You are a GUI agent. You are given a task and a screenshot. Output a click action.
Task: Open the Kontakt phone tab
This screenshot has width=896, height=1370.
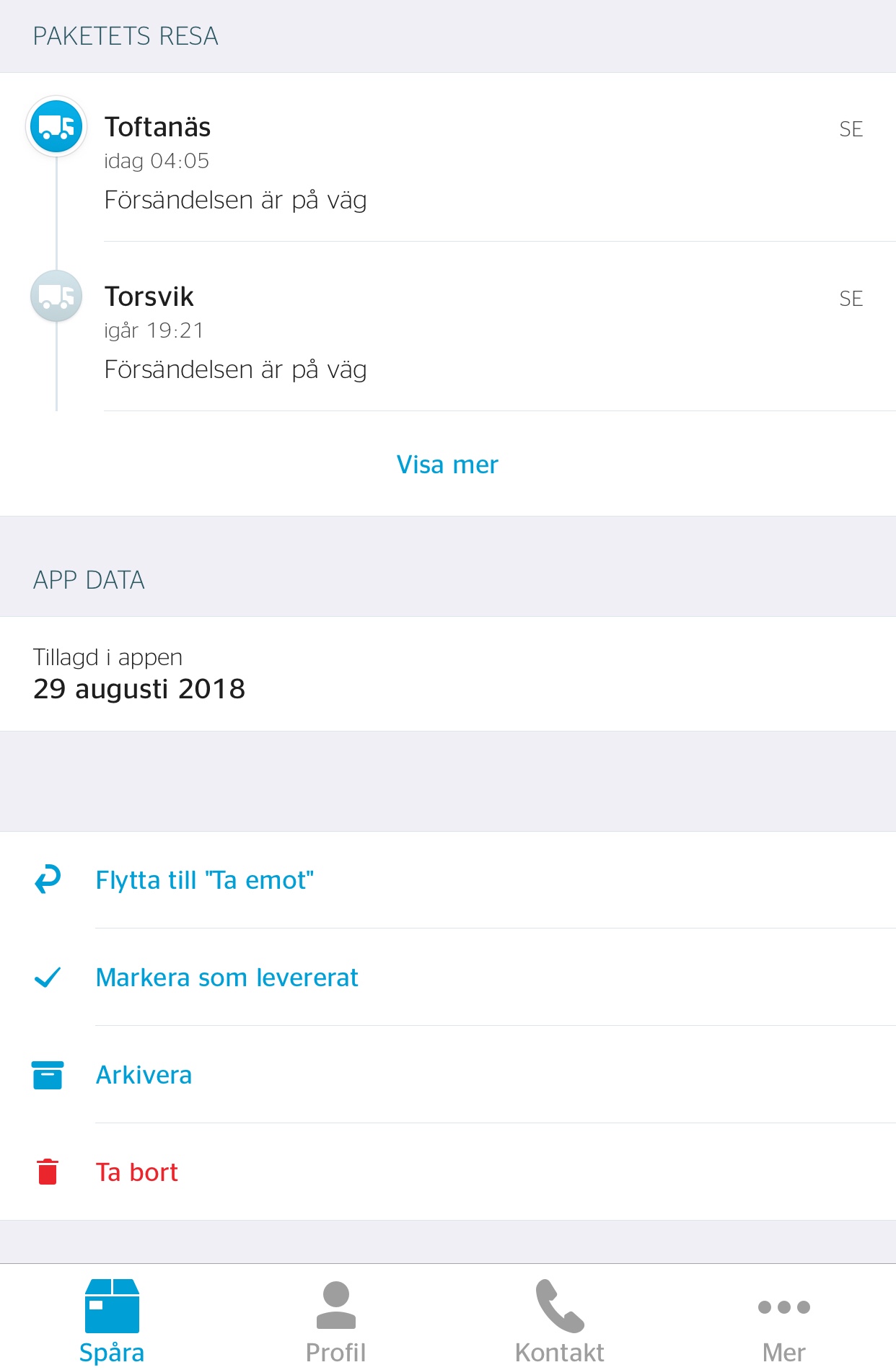(560, 1320)
